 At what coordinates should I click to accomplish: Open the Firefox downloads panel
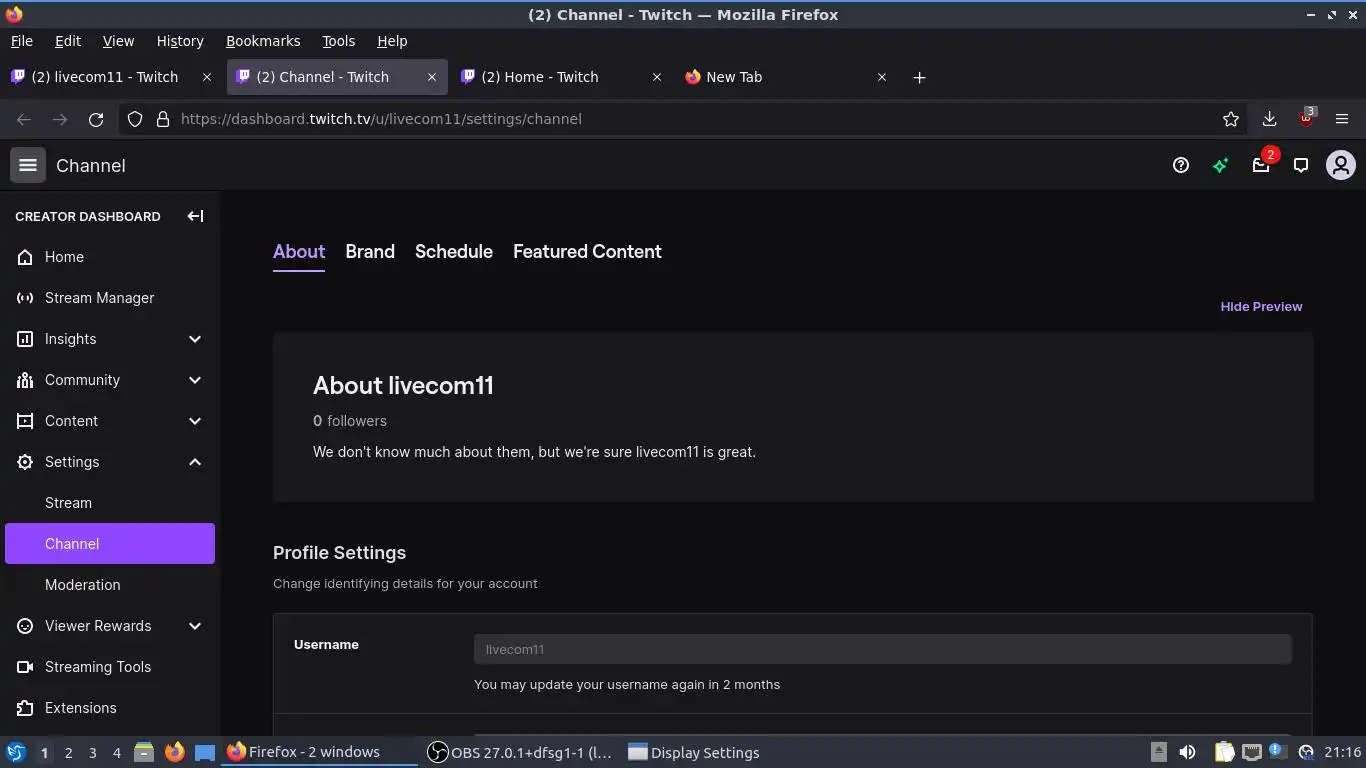click(x=1269, y=119)
